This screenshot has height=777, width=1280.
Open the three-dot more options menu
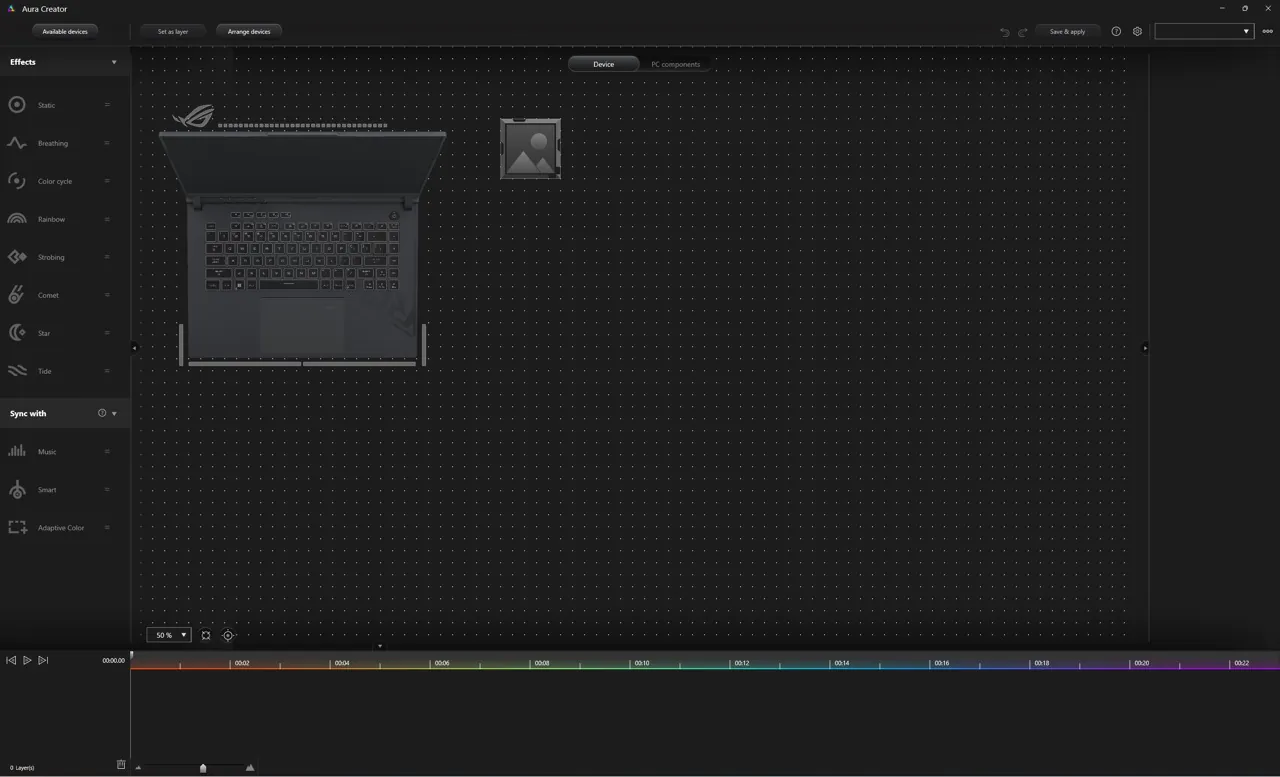pos(1268,31)
